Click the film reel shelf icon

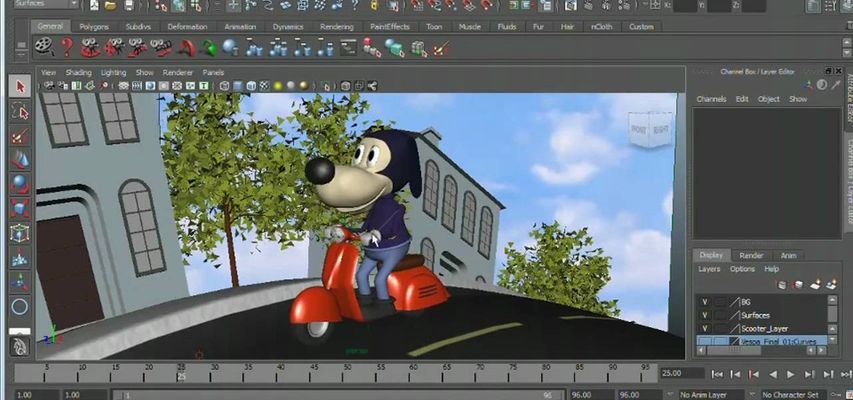click(43, 46)
